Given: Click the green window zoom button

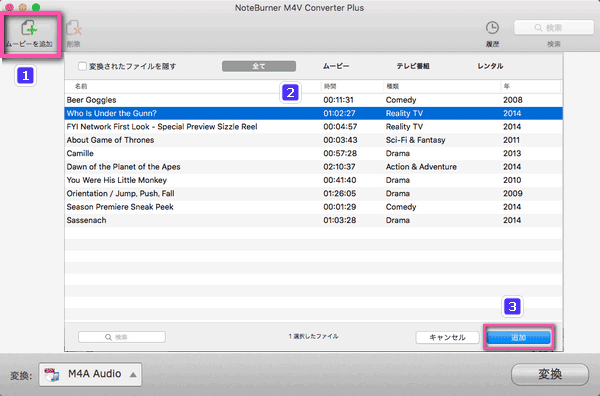Looking at the screenshot, I should [36, 7].
